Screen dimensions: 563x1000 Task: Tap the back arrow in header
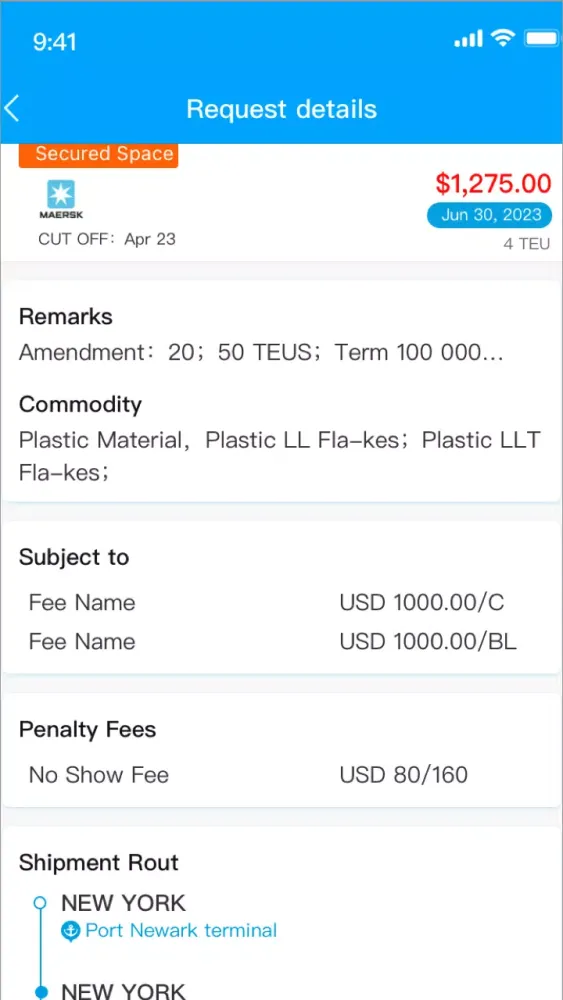(x=12, y=108)
